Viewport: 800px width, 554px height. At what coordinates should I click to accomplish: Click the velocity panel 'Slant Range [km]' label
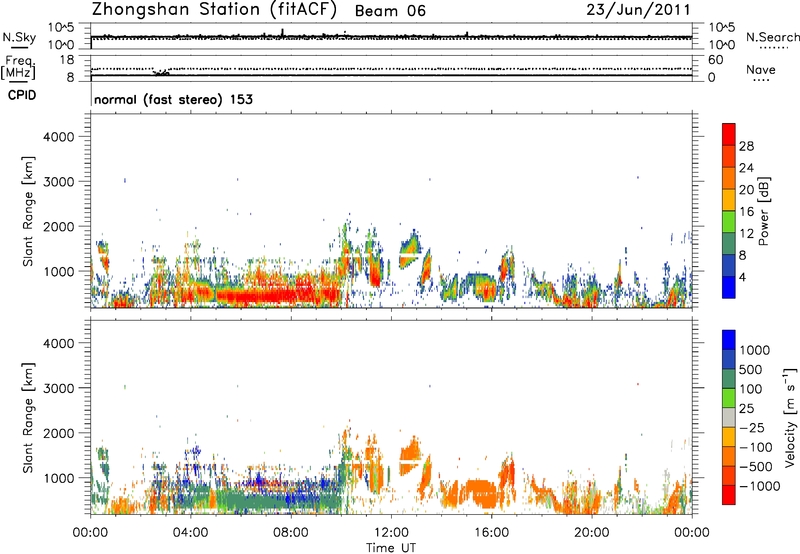pos(28,417)
